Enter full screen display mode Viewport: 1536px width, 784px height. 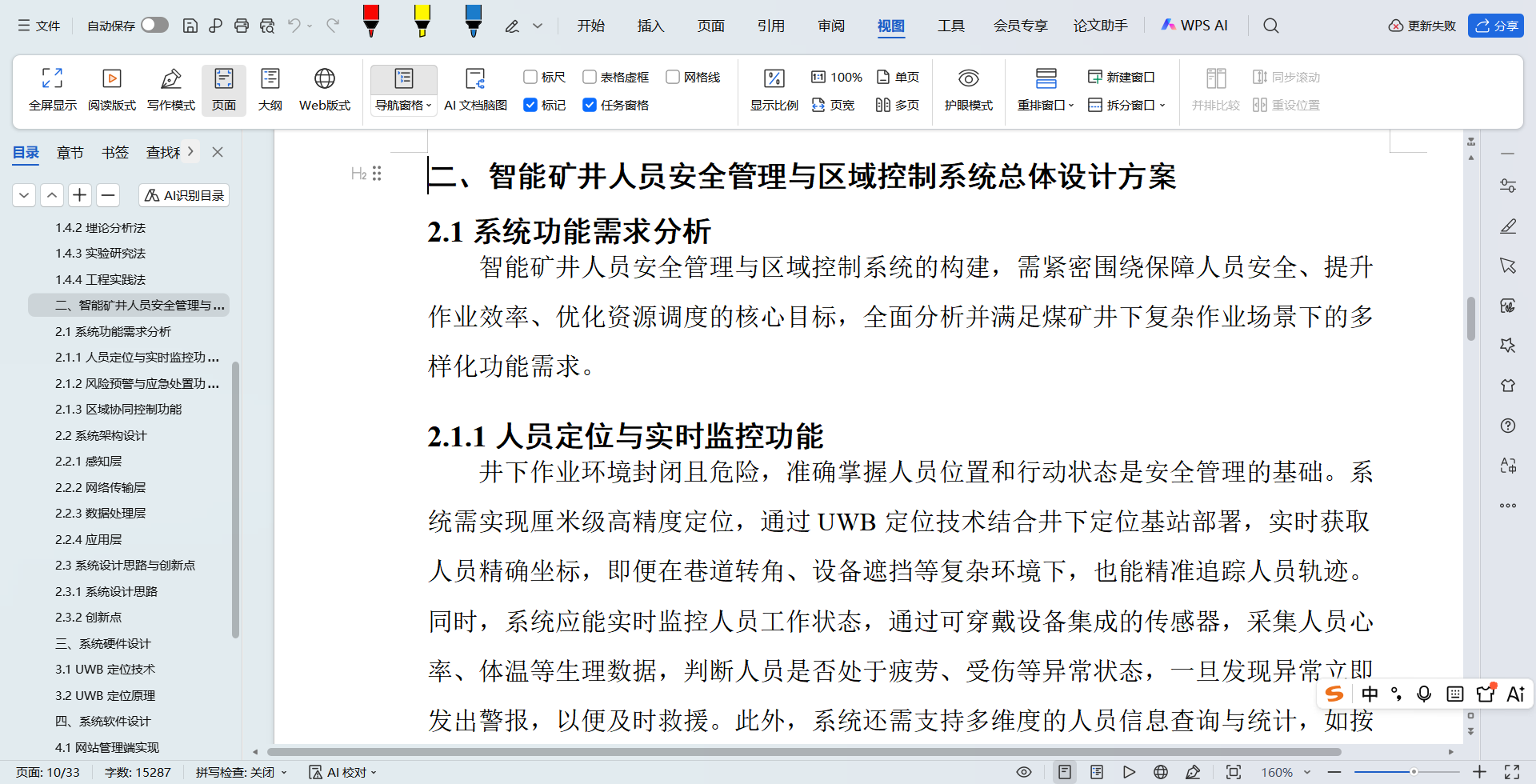[x=53, y=89]
